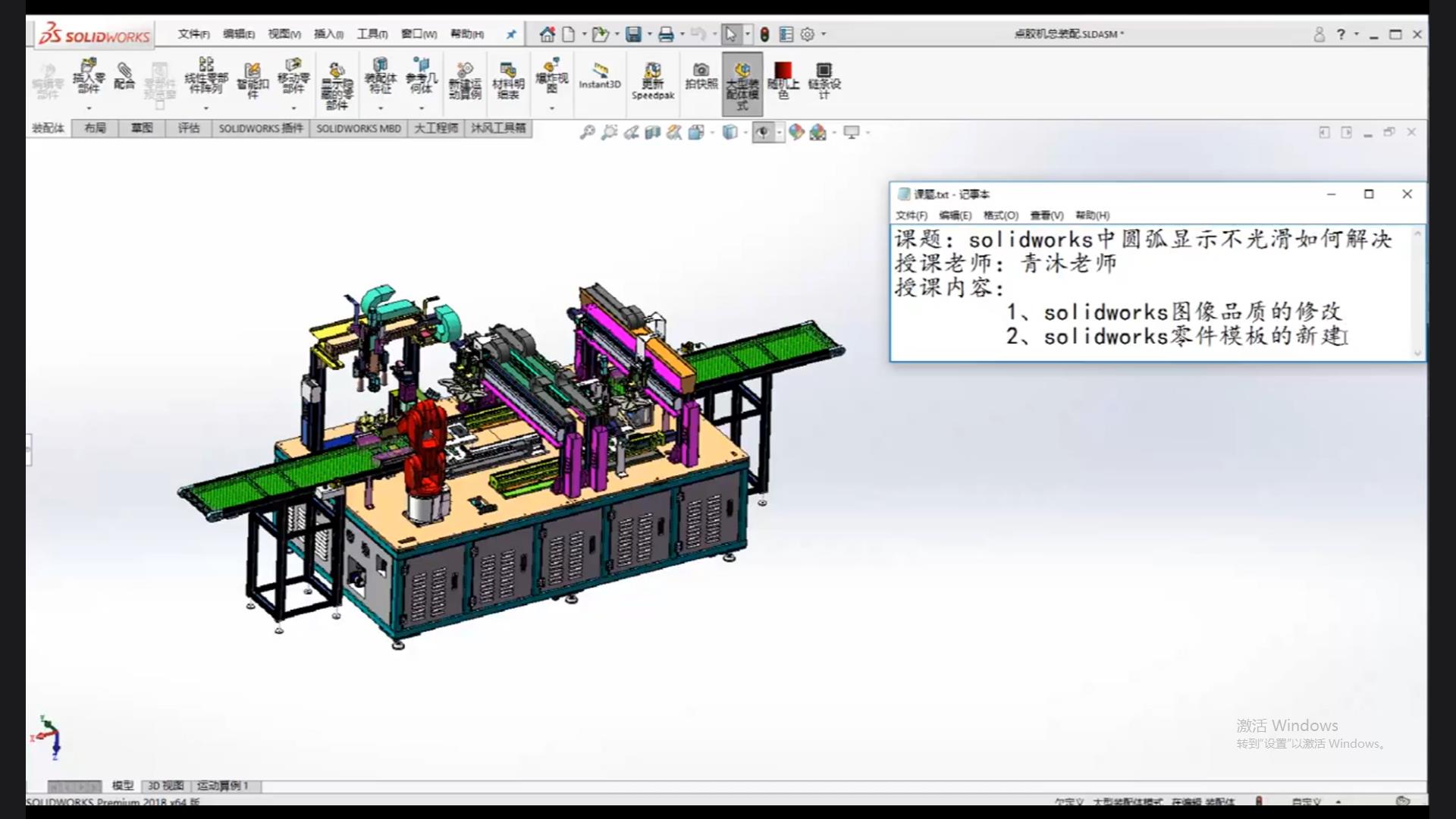Image resolution: width=1456 pixels, height=819 pixels.
Task: Click the coordinate triad in the viewport corner
Action: click(47, 737)
